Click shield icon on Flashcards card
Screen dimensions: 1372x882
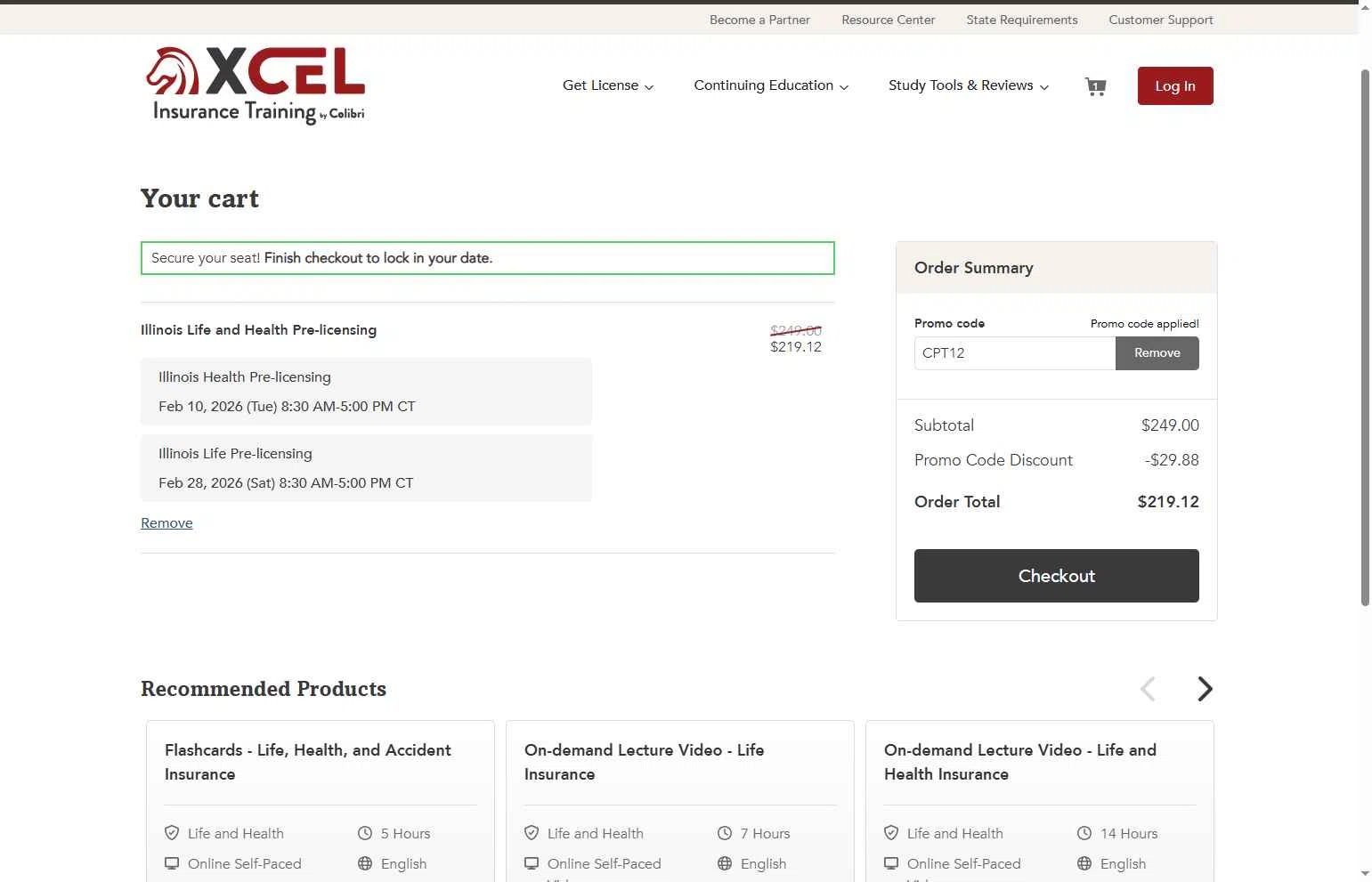(172, 833)
